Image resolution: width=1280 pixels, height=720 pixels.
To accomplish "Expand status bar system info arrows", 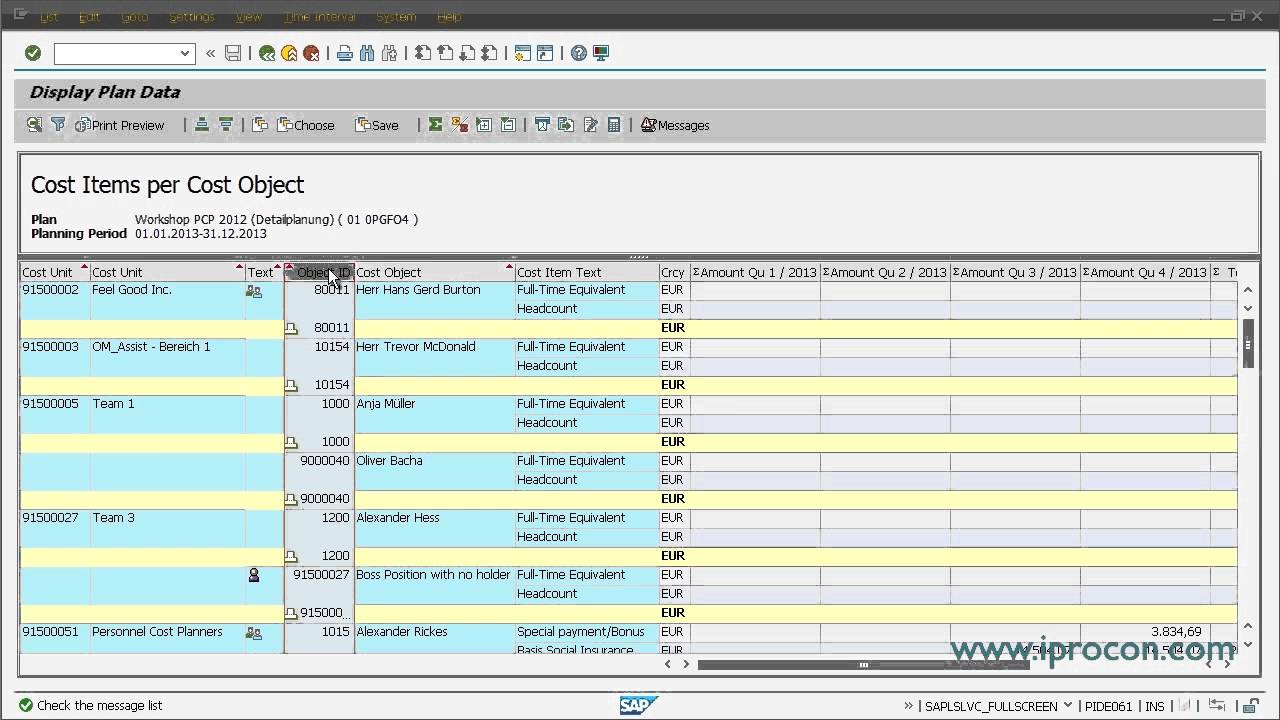I will coord(910,706).
